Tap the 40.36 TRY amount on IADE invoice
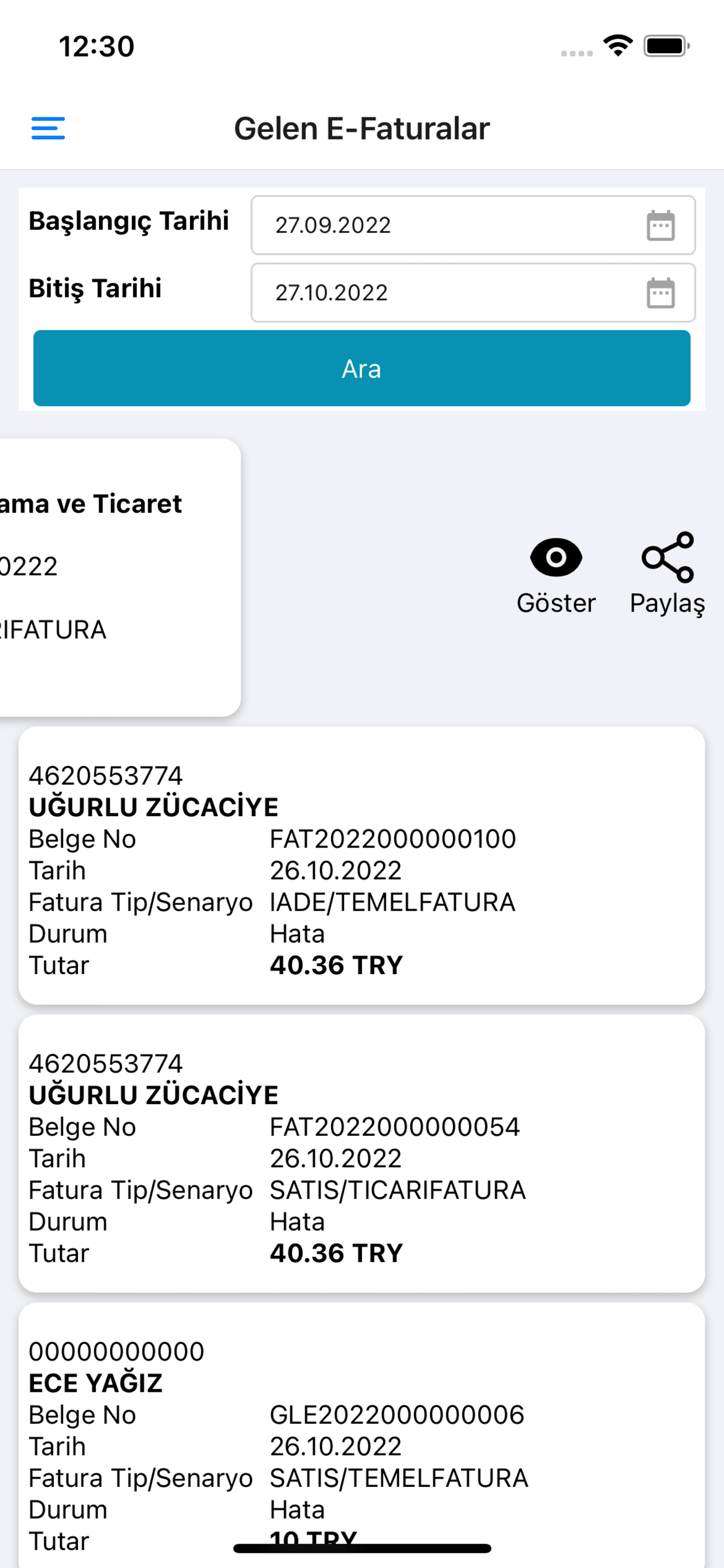 click(x=336, y=965)
